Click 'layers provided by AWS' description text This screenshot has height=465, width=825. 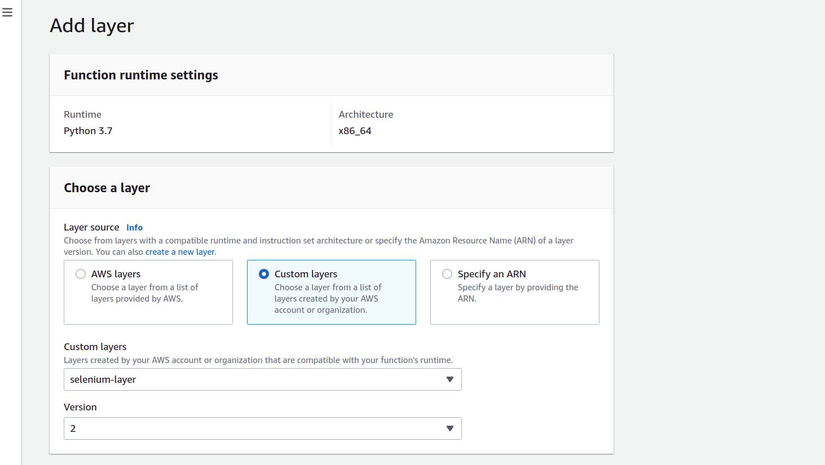(137, 298)
